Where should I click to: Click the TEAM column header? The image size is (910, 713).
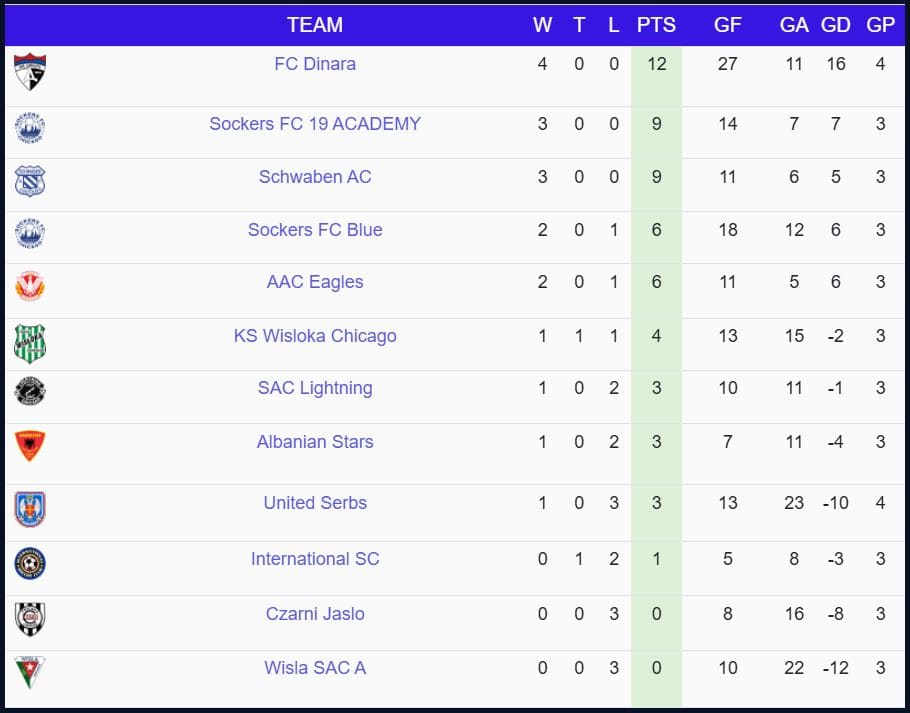315,25
